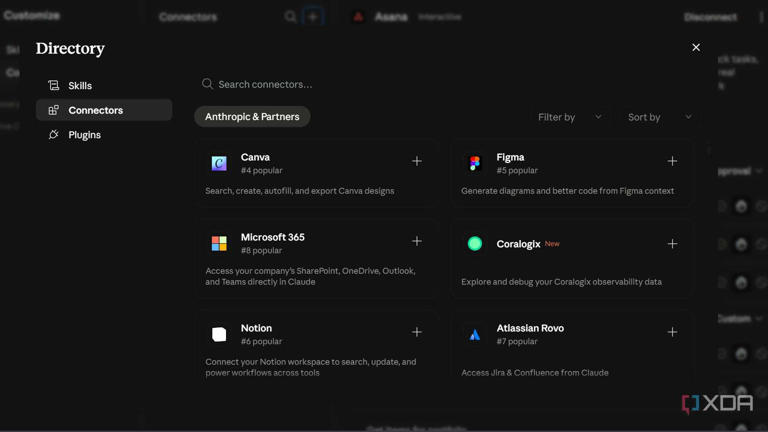This screenshot has height=432, width=768.
Task: Add the Microsoft 365 connector
Action: tap(417, 241)
